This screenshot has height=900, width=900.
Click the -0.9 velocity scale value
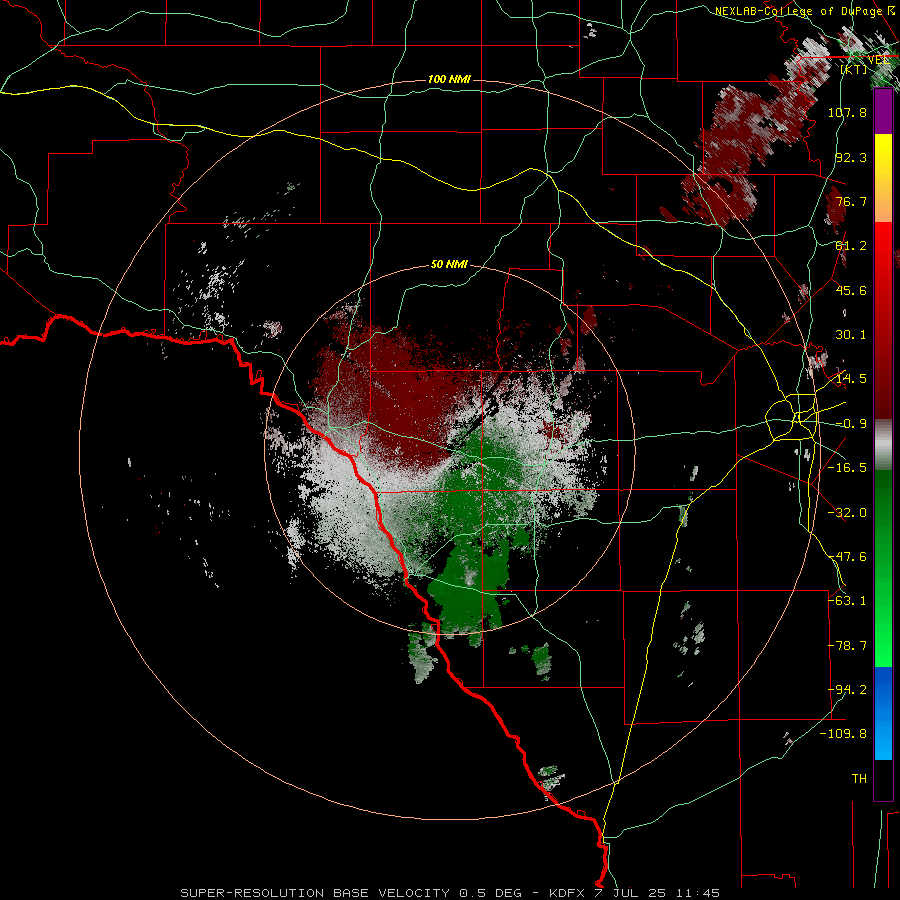[851, 424]
